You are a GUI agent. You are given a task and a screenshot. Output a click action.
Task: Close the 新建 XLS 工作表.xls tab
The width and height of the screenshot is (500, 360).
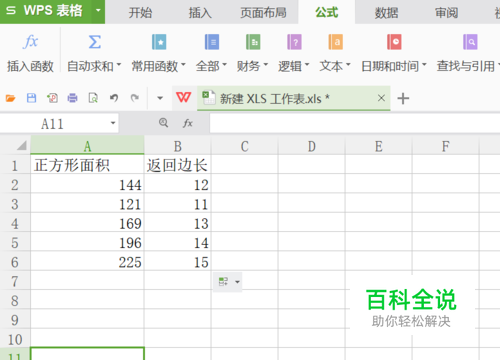pyautogui.click(x=381, y=98)
